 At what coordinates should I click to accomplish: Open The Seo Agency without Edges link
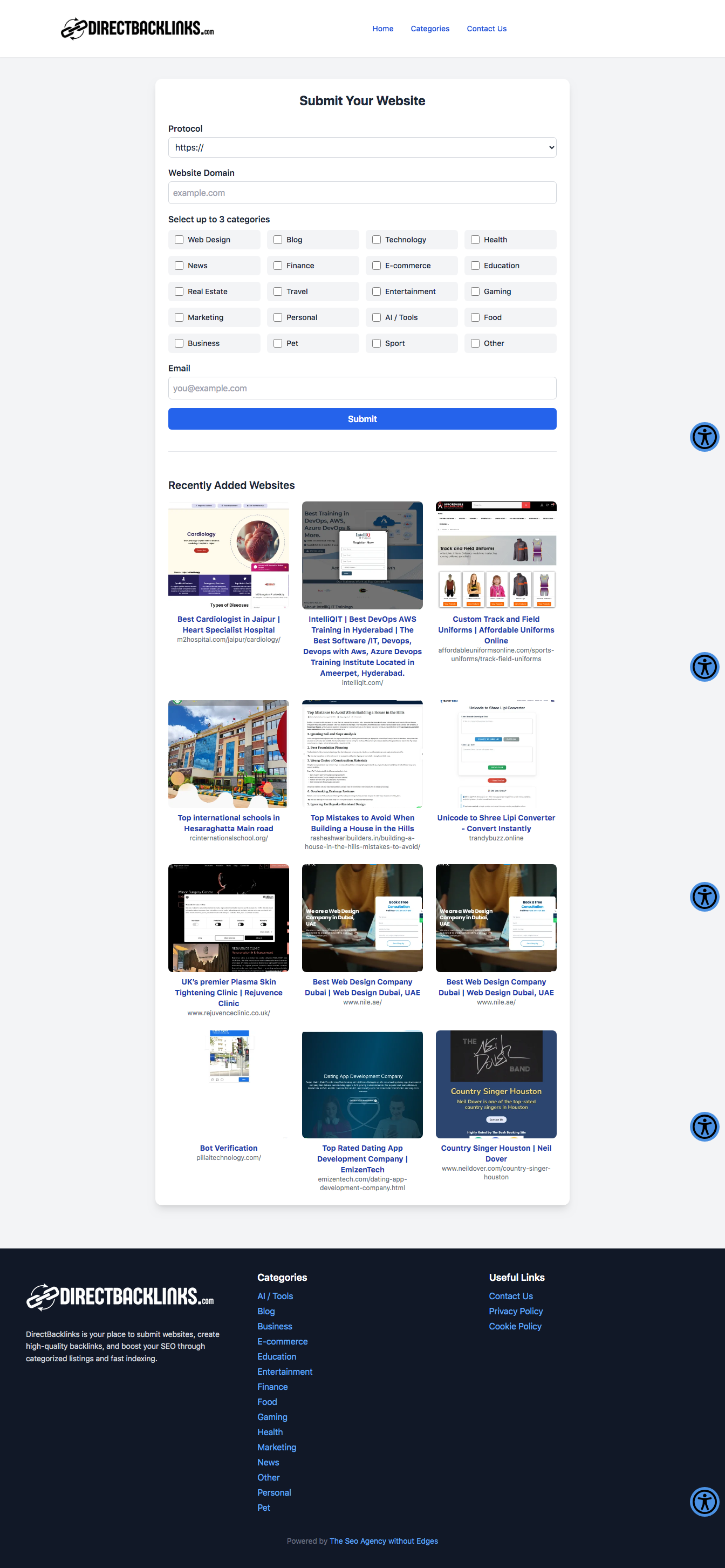pos(383,1540)
